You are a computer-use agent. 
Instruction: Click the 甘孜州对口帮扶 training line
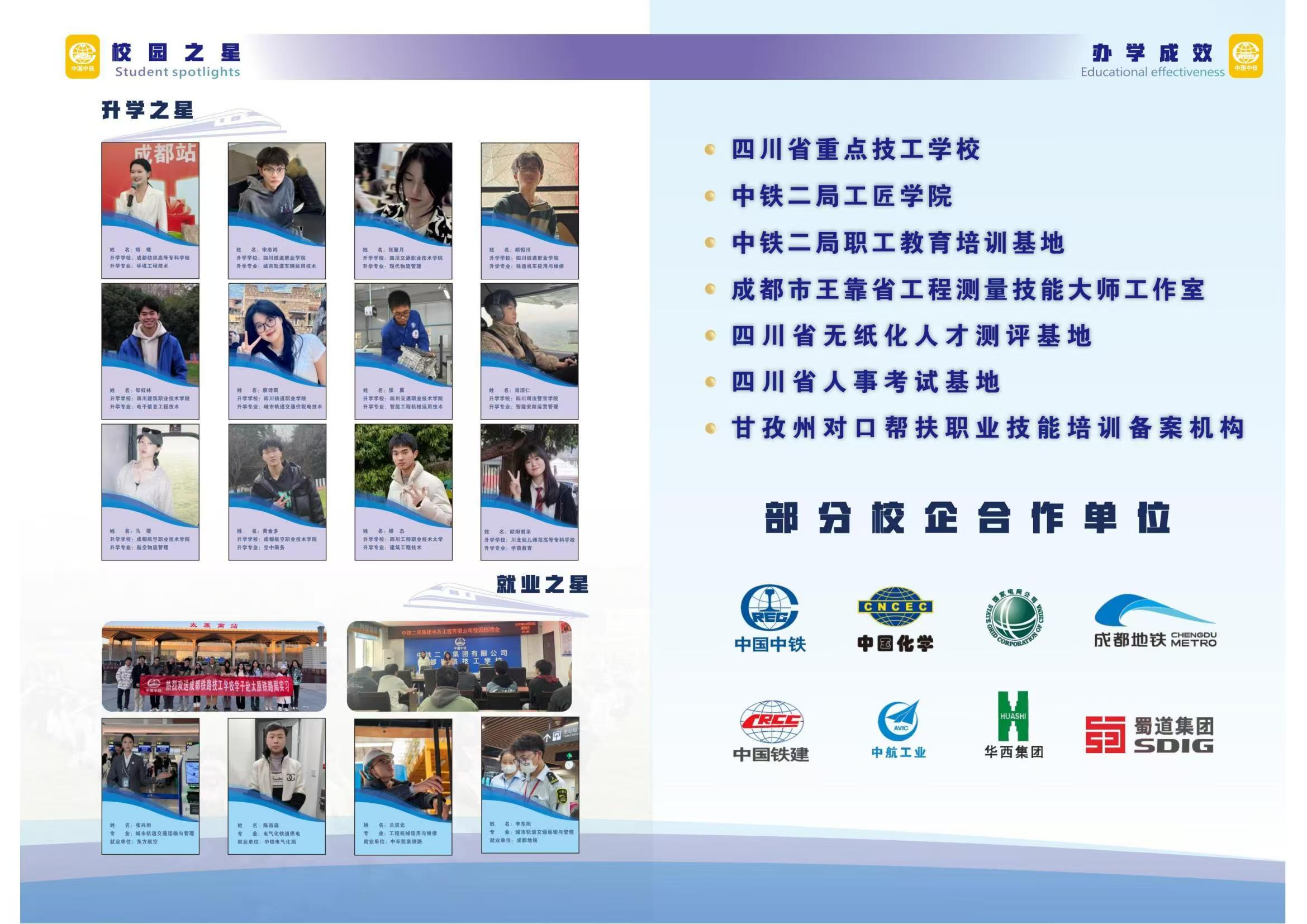tap(987, 428)
